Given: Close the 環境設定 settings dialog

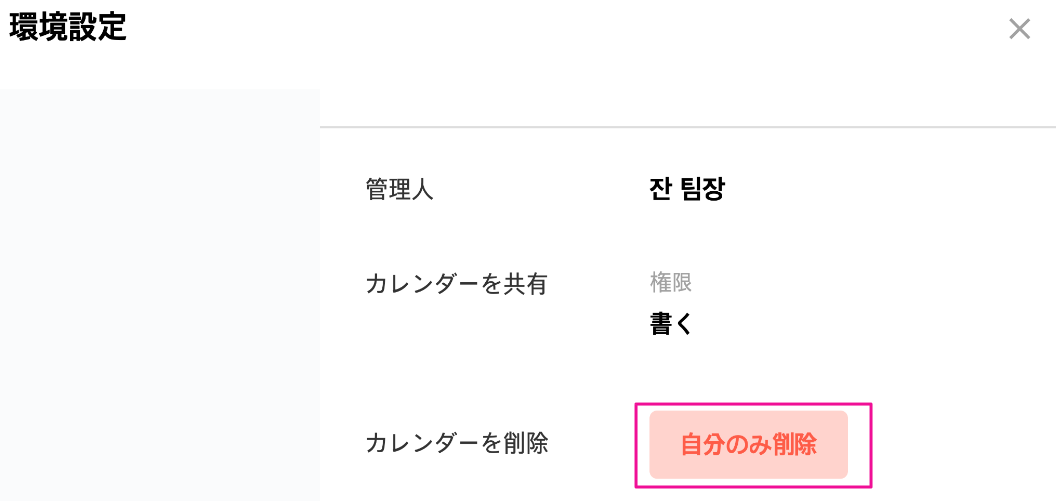Looking at the screenshot, I should coord(1019,29).
